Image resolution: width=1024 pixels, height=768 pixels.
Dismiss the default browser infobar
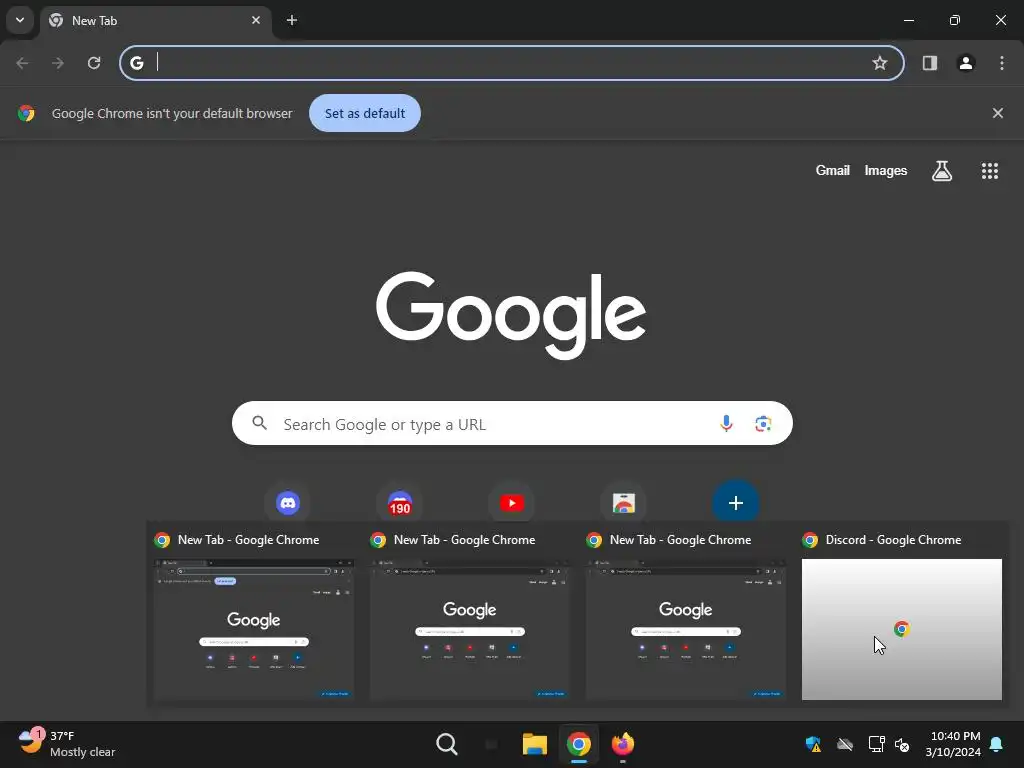tap(998, 113)
